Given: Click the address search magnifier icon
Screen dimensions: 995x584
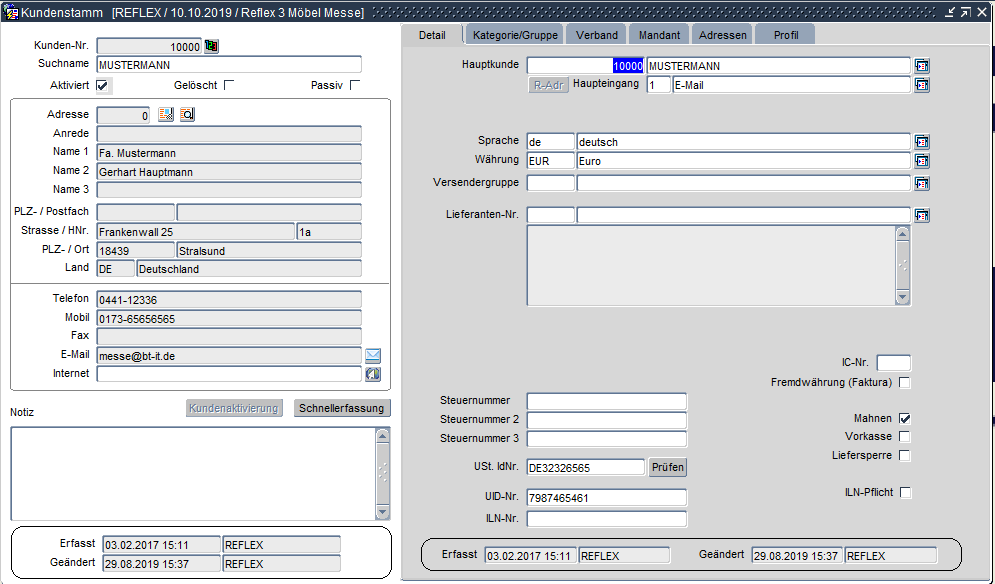Looking at the screenshot, I should click(x=187, y=115).
